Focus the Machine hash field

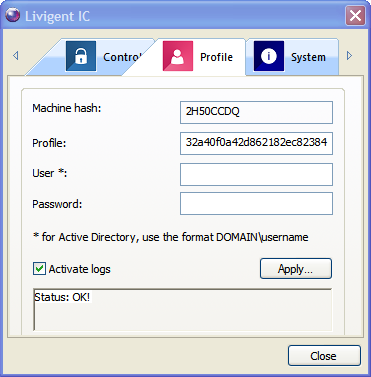pos(256,112)
